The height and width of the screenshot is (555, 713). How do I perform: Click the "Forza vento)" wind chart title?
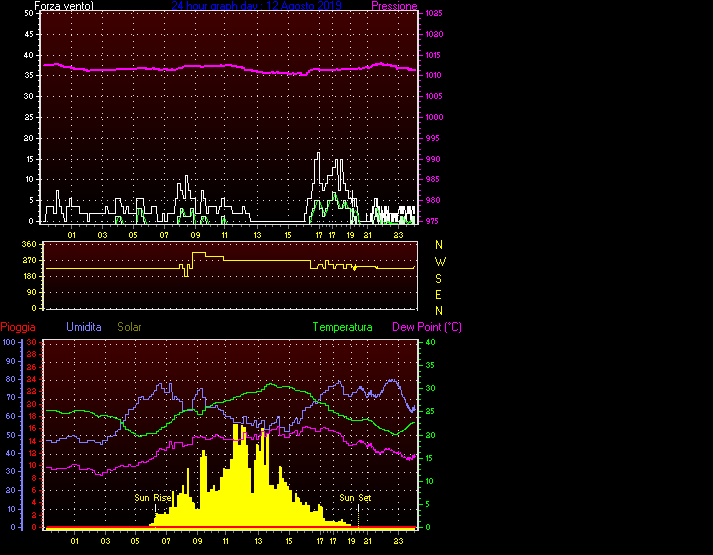pyautogui.click(x=64, y=6)
